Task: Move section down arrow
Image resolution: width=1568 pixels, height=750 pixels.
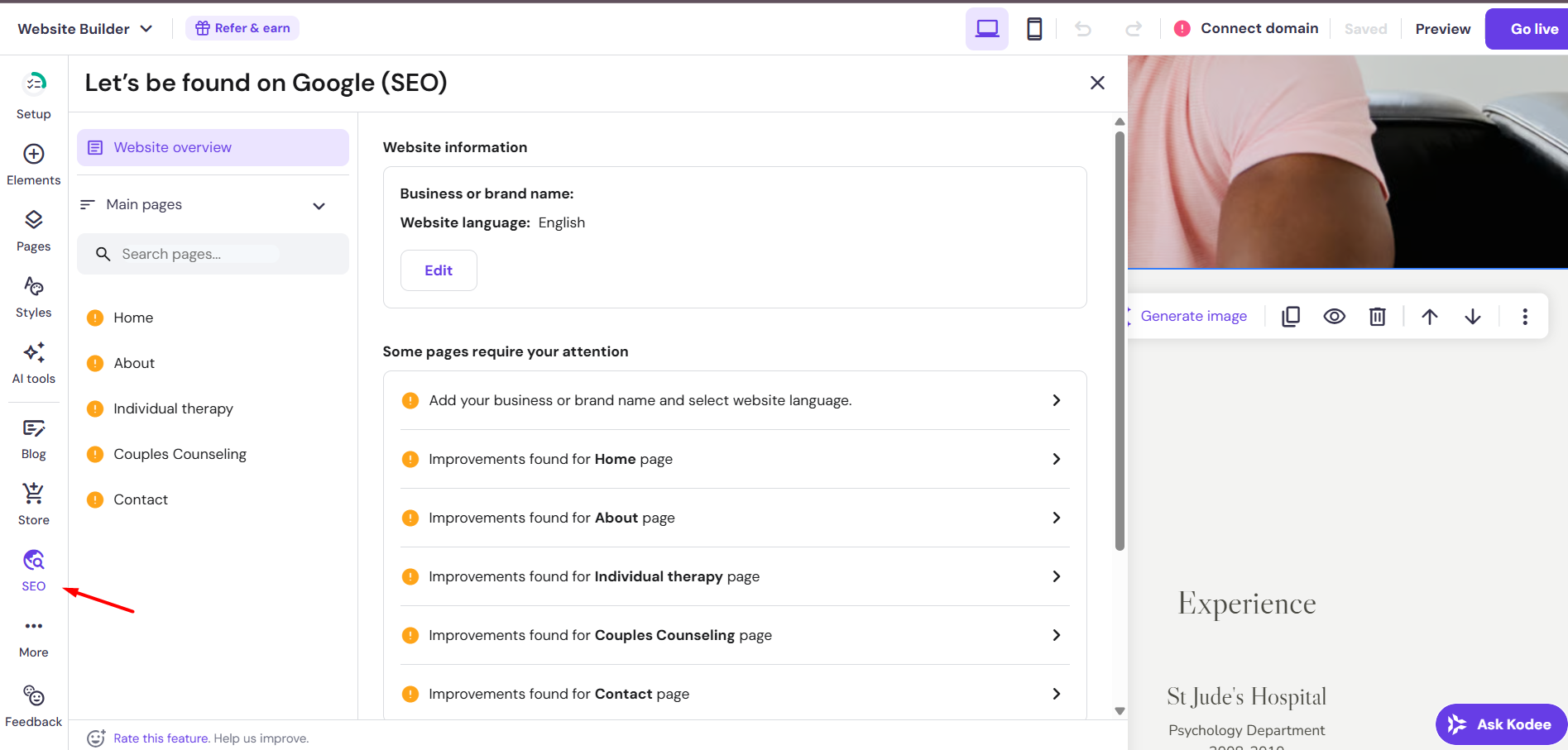Action: click(x=1473, y=317)
